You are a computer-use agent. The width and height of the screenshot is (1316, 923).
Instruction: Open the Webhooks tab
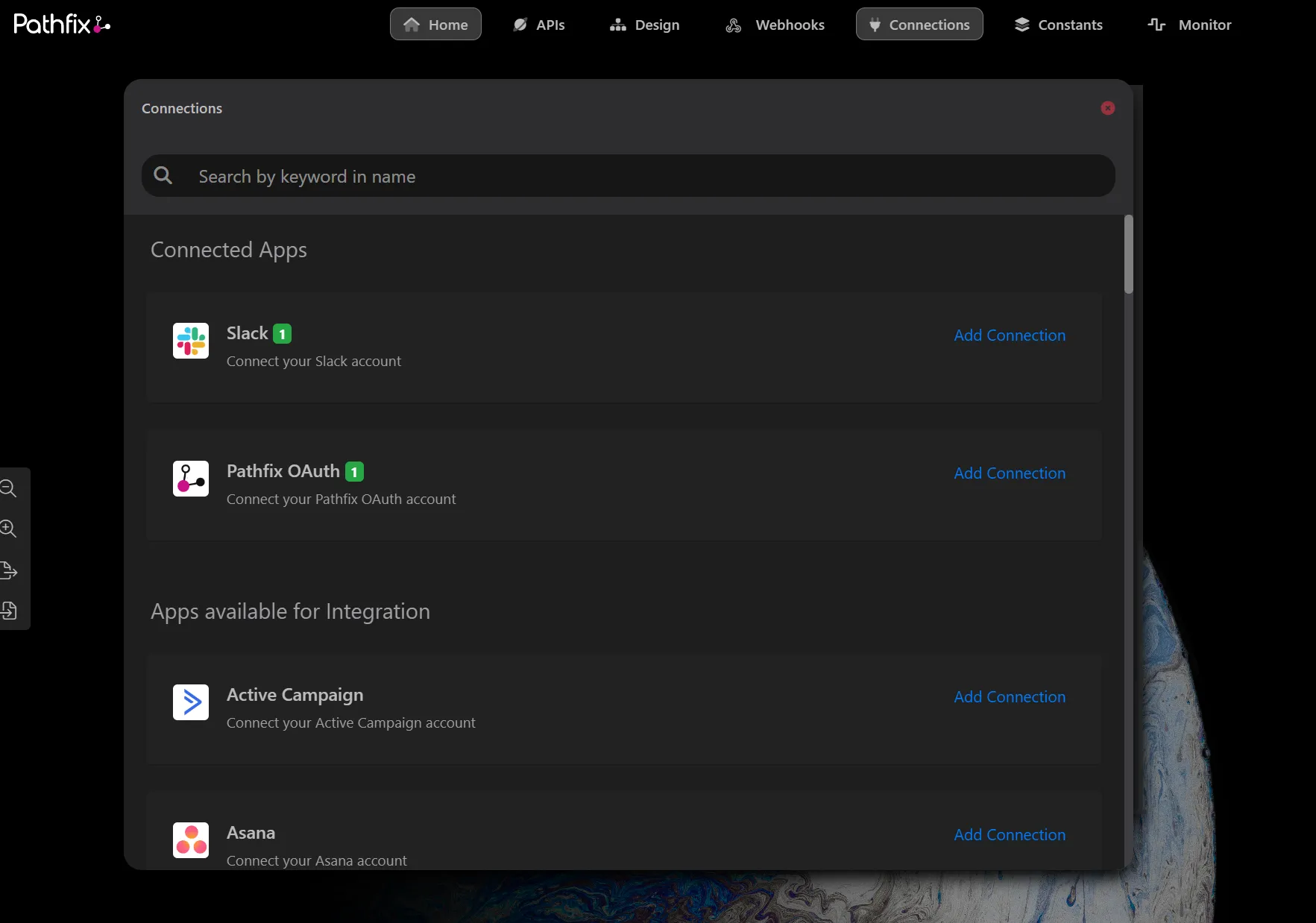tap(775, 25)
